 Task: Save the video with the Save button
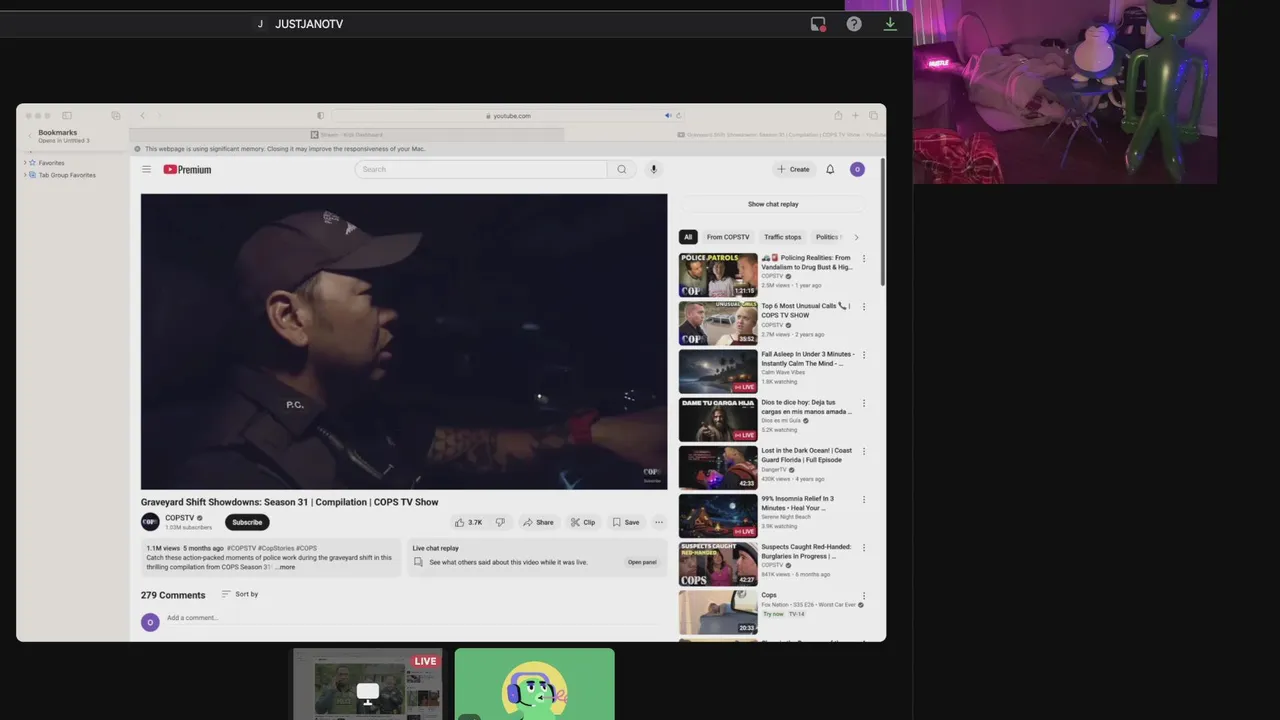[626, 522]
